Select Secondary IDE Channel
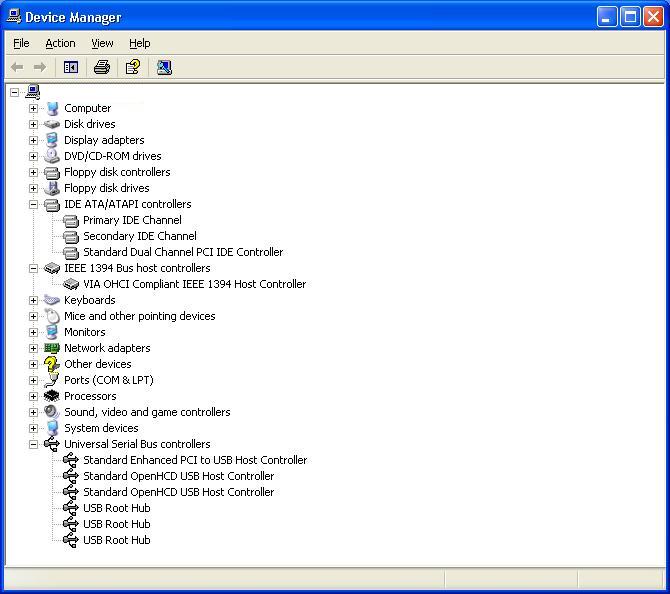670x594 pixels. [x=140, y=236]
